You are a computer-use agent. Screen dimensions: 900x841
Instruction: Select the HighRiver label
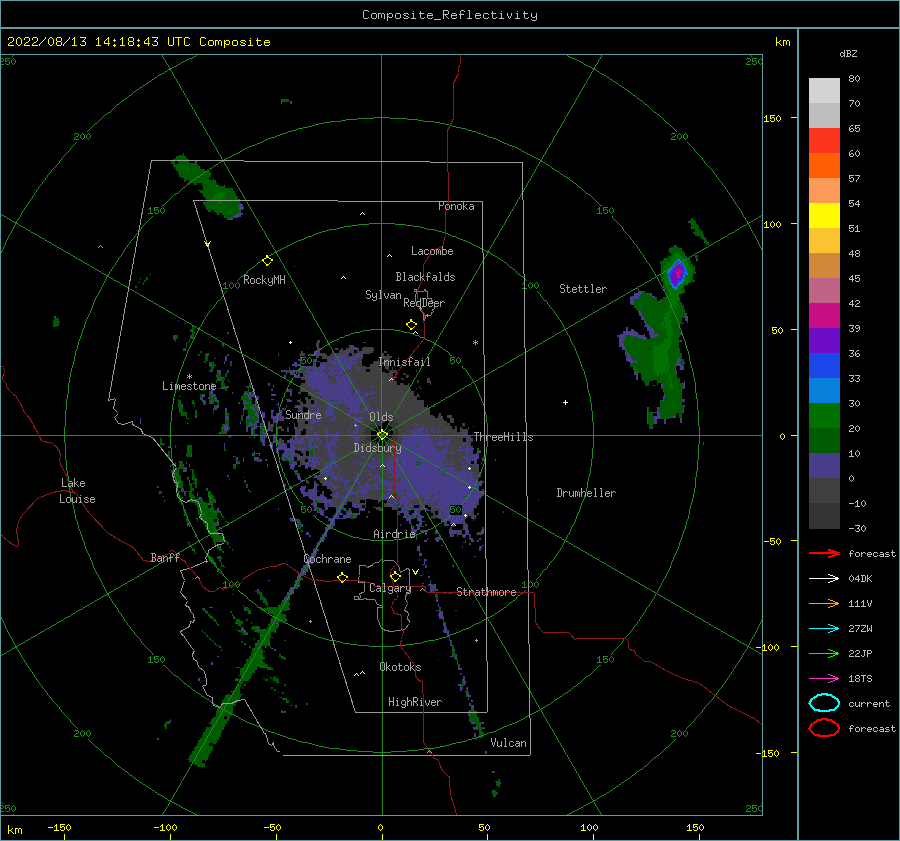point(415,702)
